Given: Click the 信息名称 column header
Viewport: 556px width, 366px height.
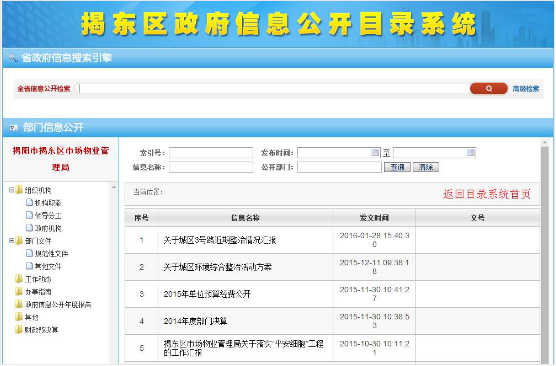Looking at the screenshot, I should [245, 218].
